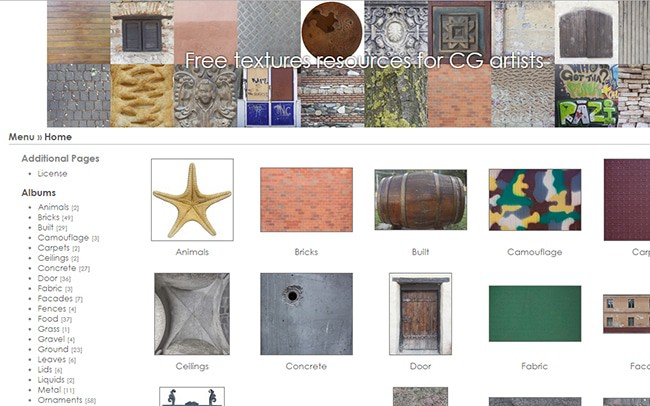This screenshot has width=650, height=406.
Task: Open the starfish Animals album thumbnail
Action: (192, 200)
